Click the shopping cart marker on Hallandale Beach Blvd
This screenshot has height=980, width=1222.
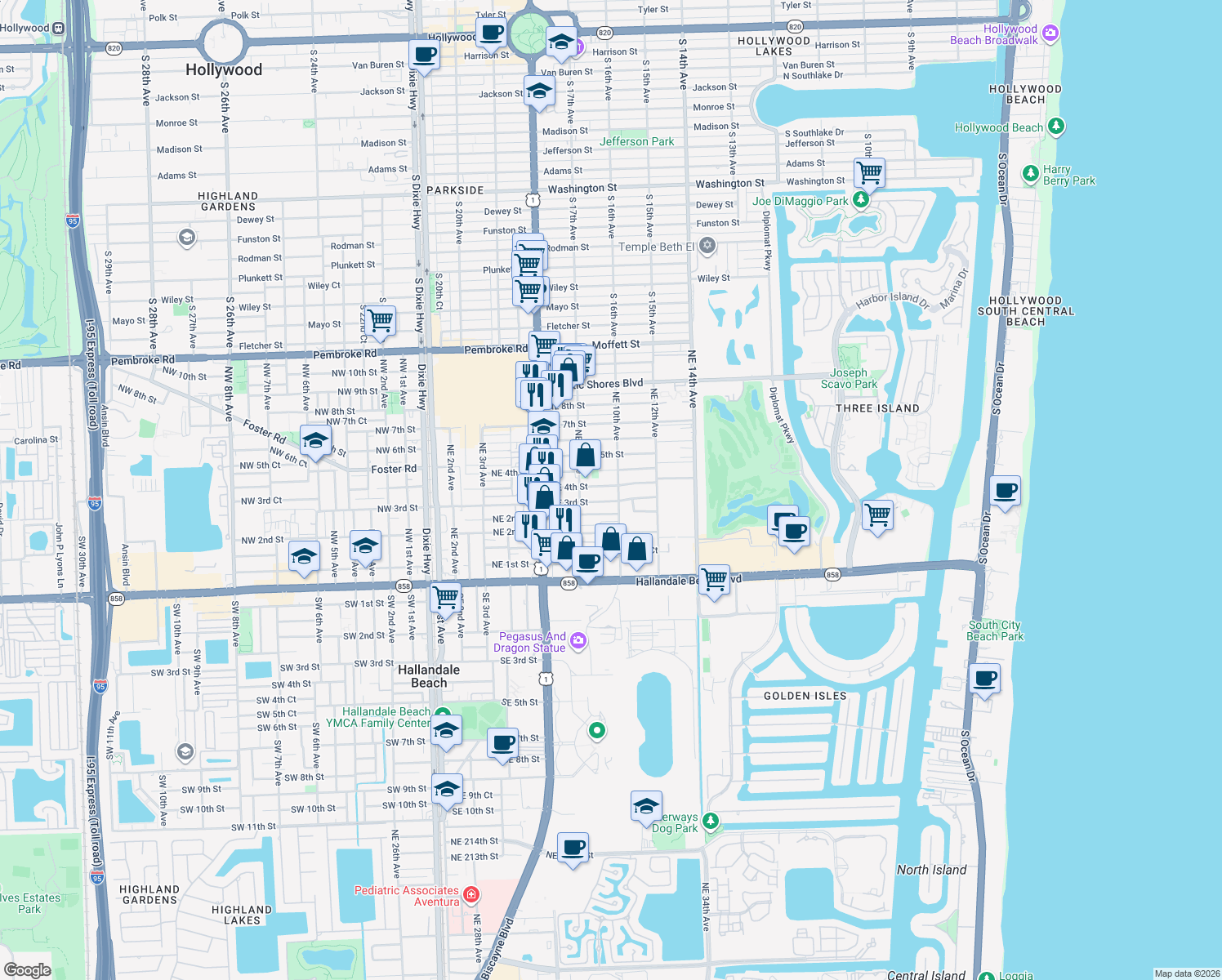713,580
